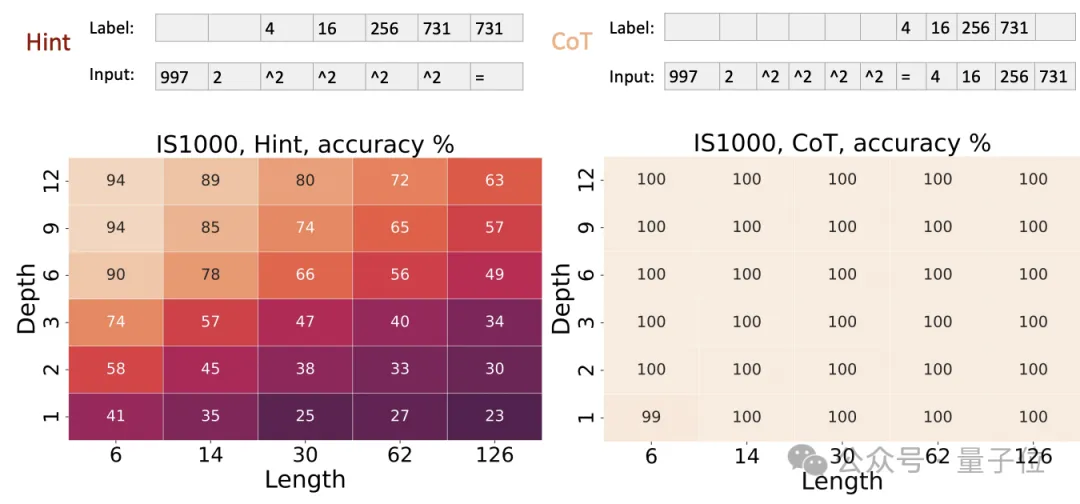Click the Depth axis label of Hint chart
1080x504 pixels.
27,297
